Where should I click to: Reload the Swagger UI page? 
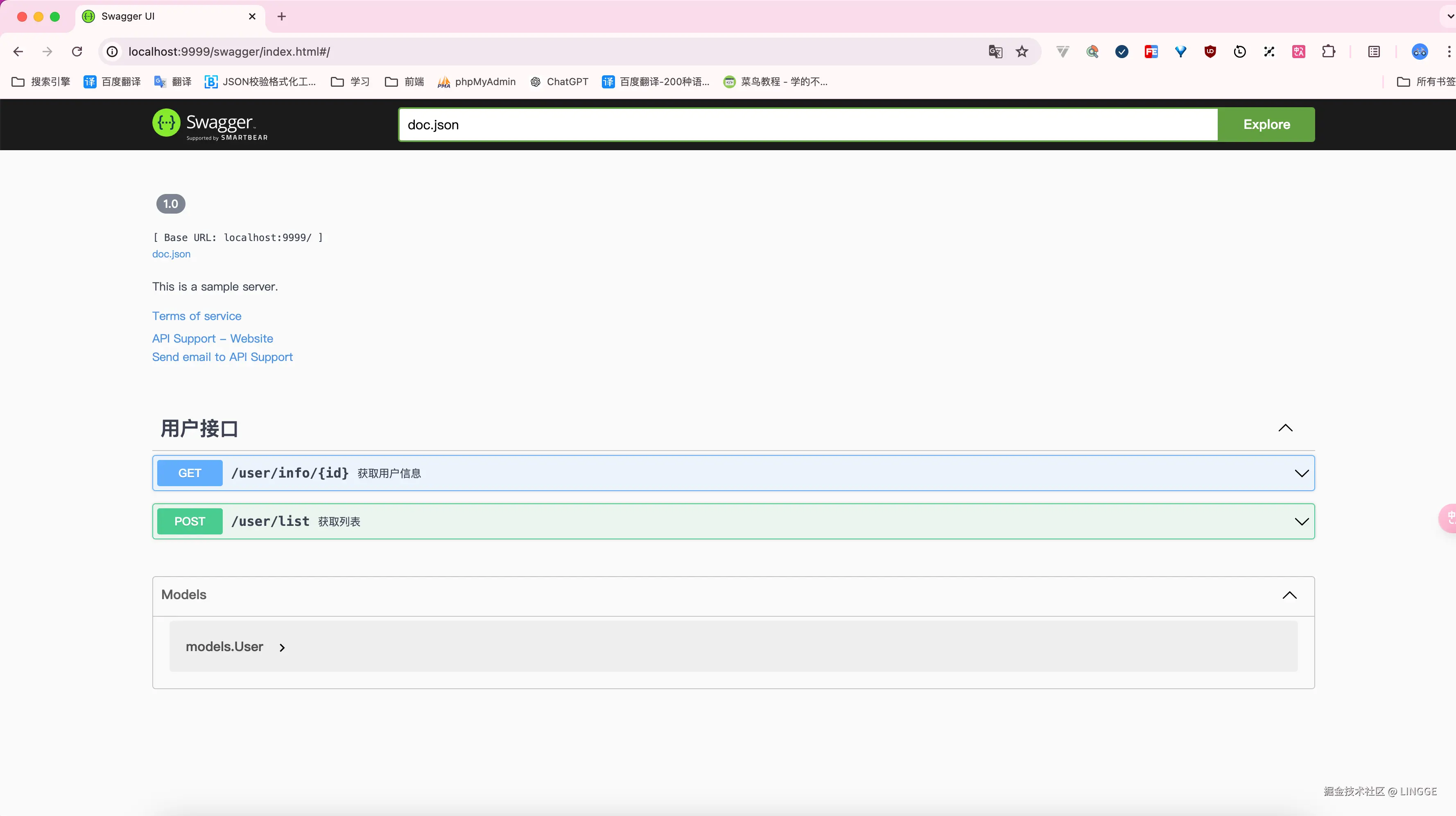click(77, 52)
